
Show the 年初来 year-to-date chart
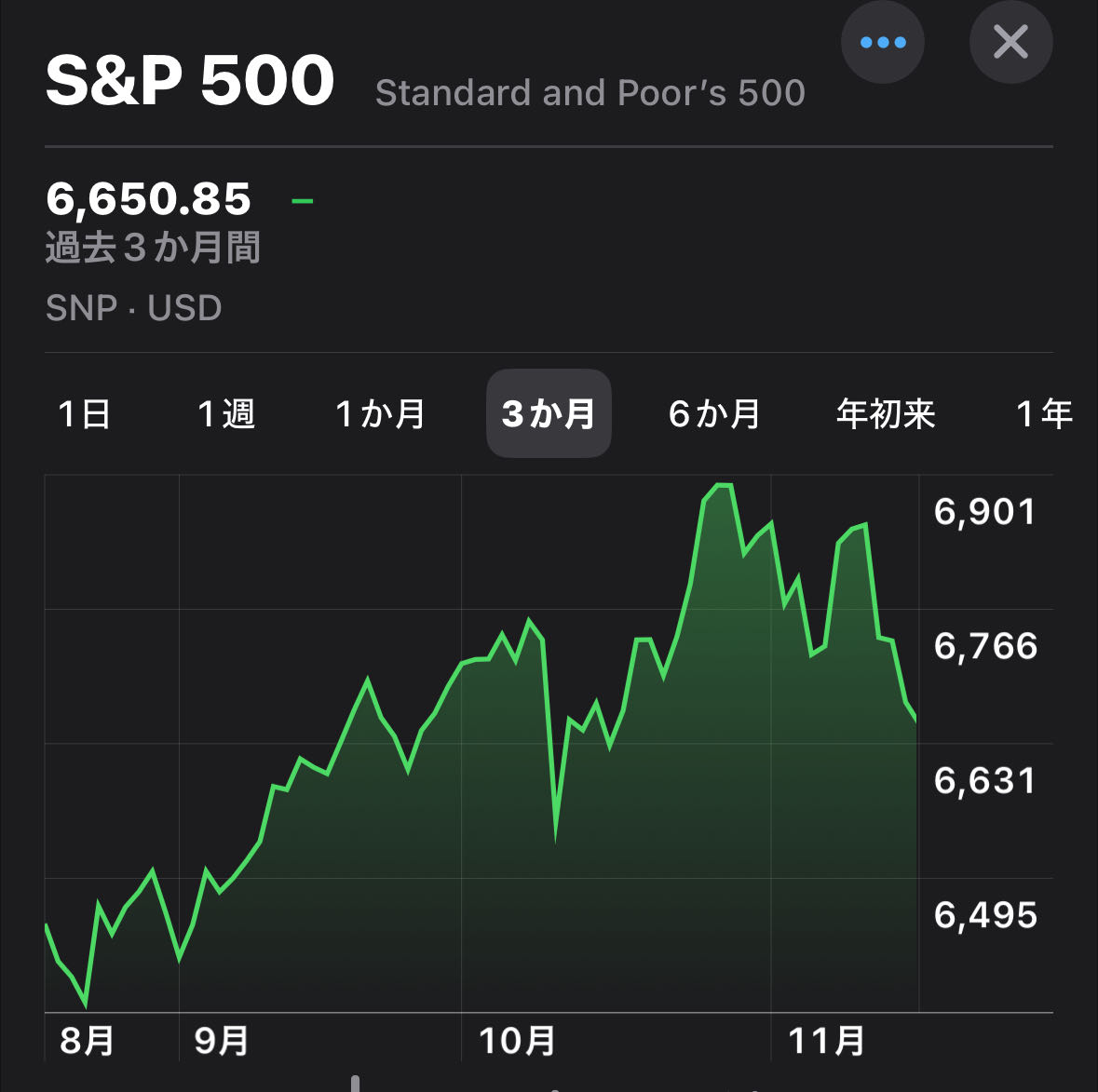(x=885, y=413)
